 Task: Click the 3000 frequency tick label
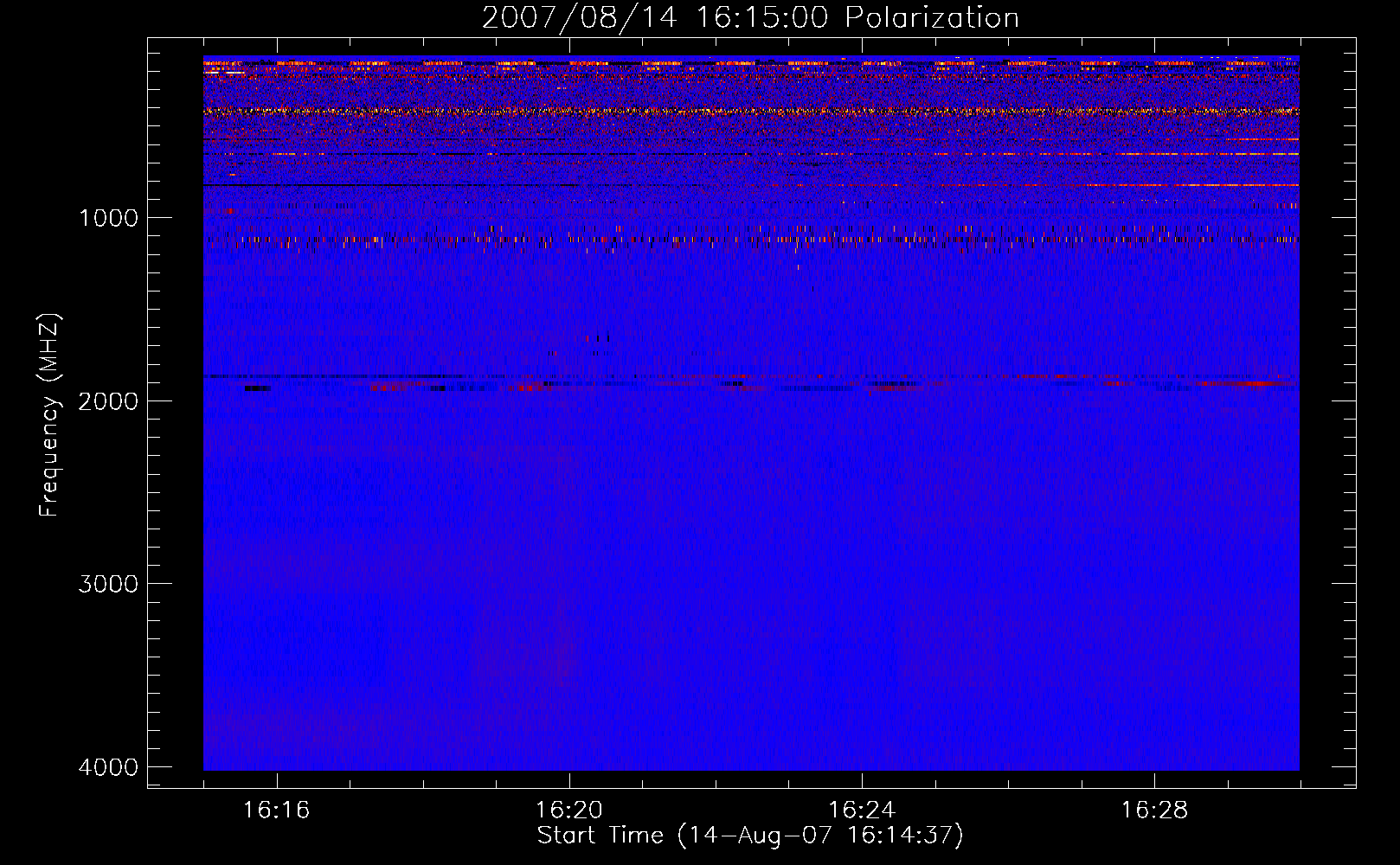pyautogui.click(x=108, y=584)
